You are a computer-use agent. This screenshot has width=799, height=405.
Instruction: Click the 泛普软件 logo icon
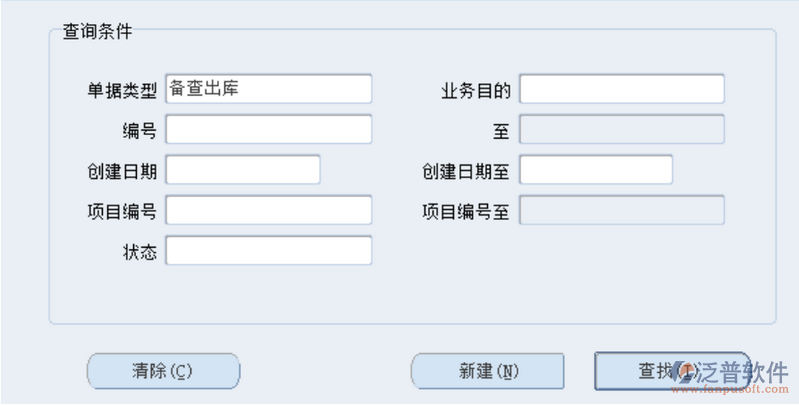click(x=686, y=371)
